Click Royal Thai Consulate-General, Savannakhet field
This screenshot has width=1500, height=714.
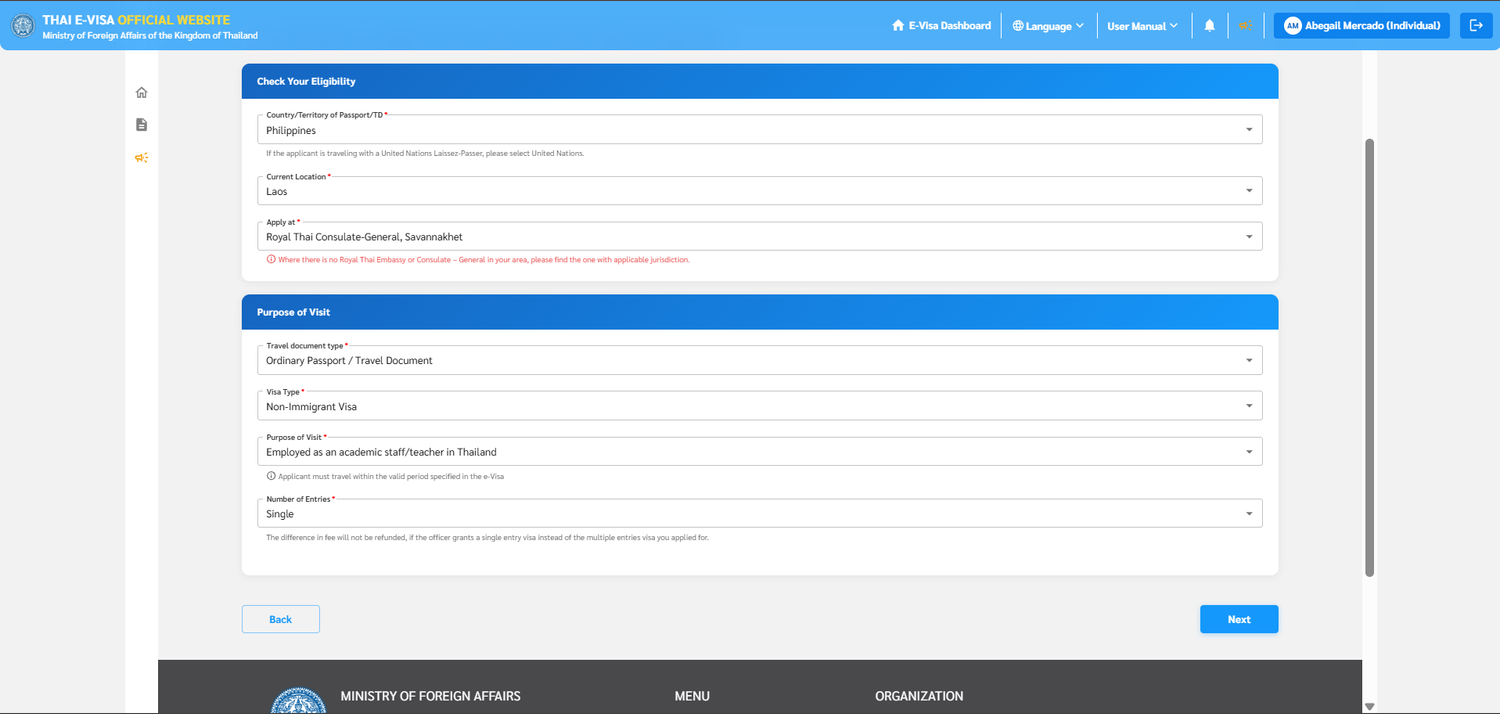coord(759,236)
